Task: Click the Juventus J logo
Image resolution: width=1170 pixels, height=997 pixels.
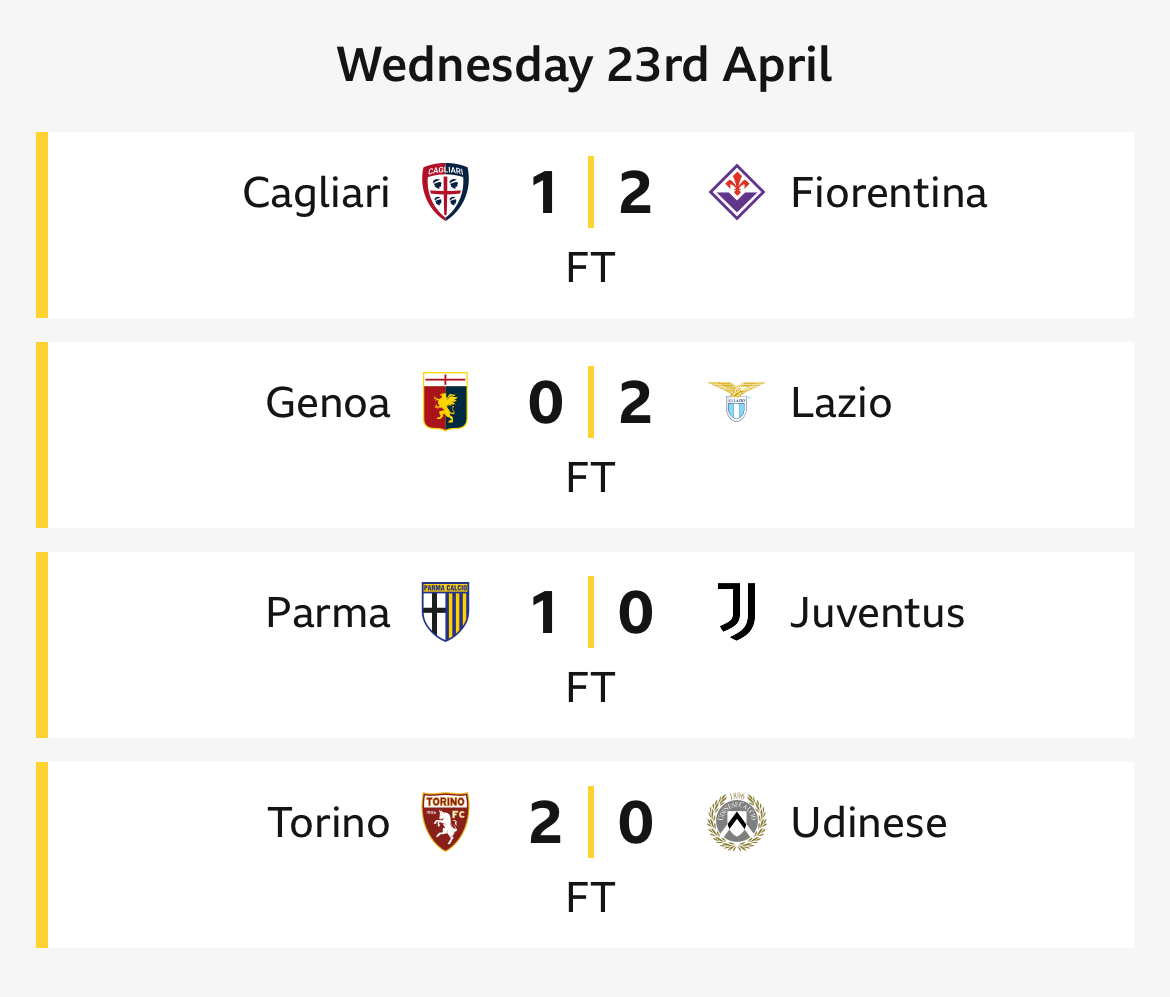Action: (x=736, y=611)
